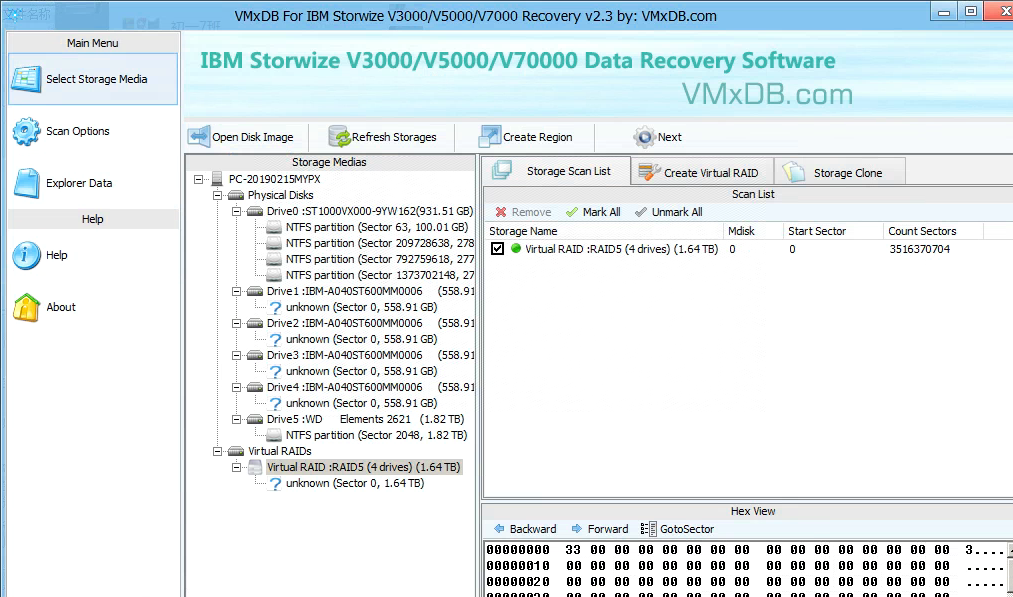Open the Select Storage Media page
The height and width of the screenshot is (597, 1013).
coord(92,79)
